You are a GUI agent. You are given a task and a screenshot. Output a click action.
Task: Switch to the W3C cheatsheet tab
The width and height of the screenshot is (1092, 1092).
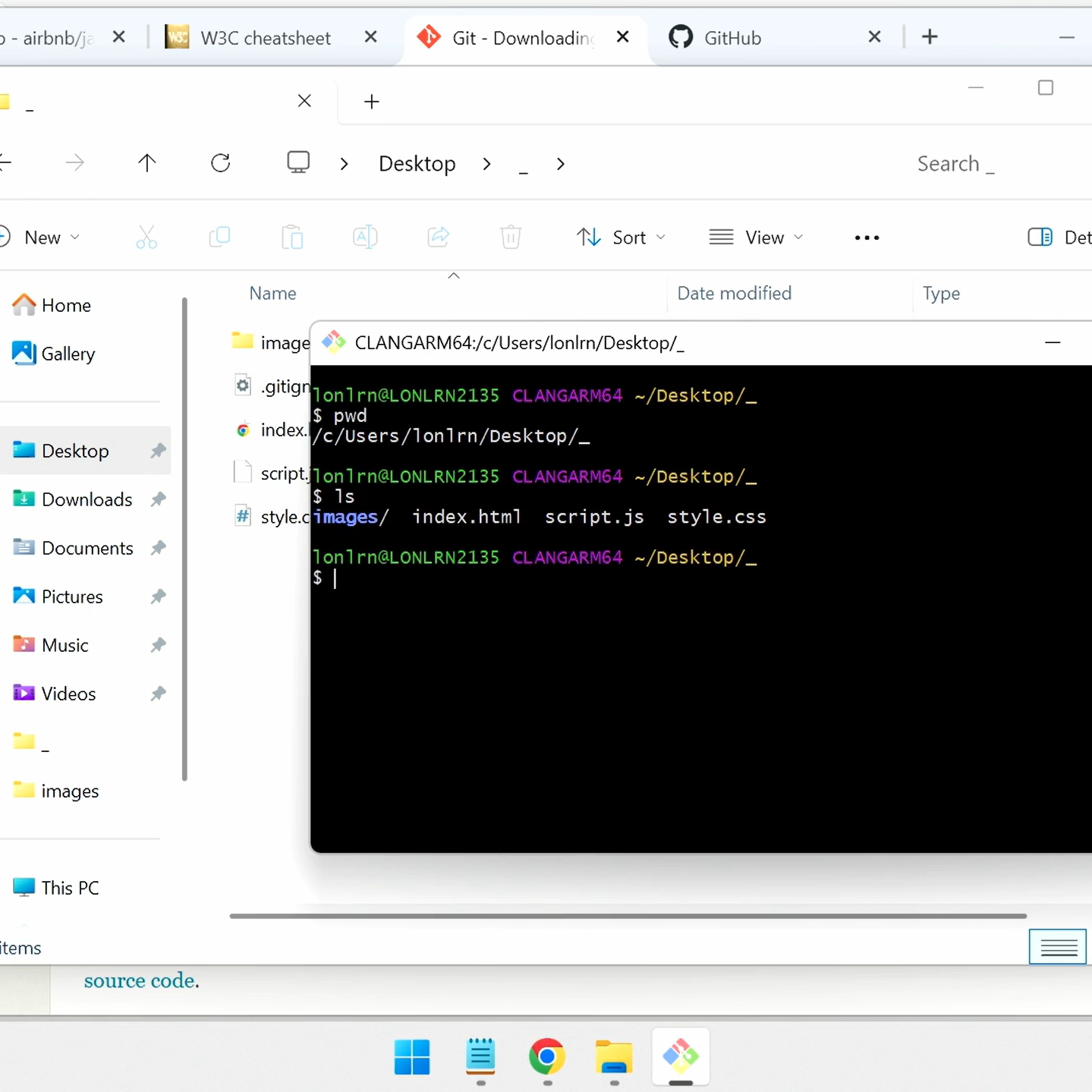point(266,38)
